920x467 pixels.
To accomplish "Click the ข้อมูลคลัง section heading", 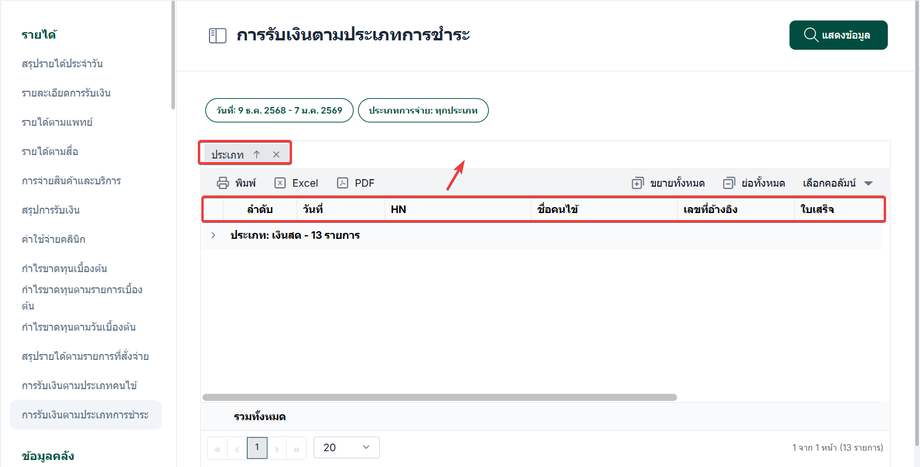I will tap(48, 456).
